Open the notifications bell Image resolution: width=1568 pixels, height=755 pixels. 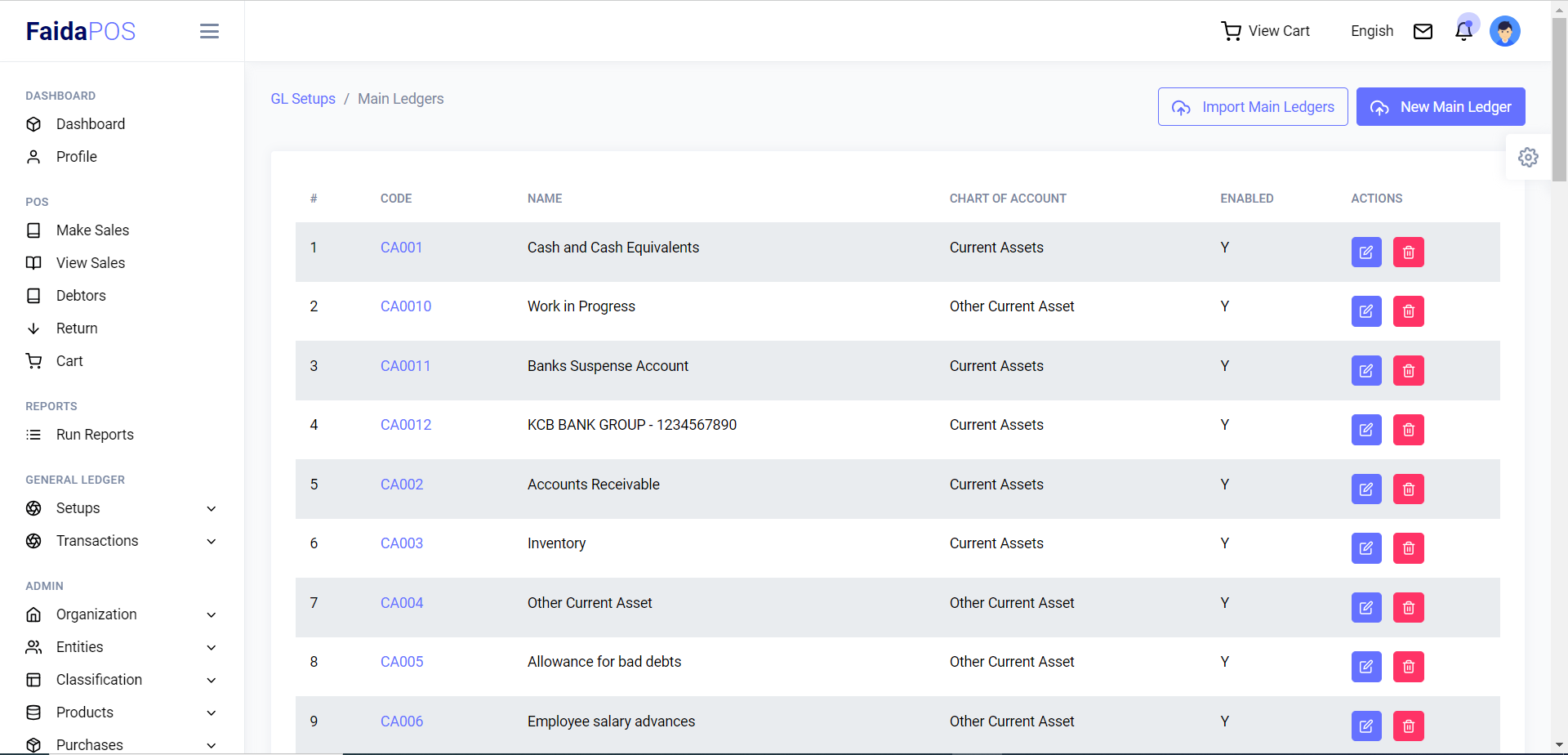(x=1463, y=31)
